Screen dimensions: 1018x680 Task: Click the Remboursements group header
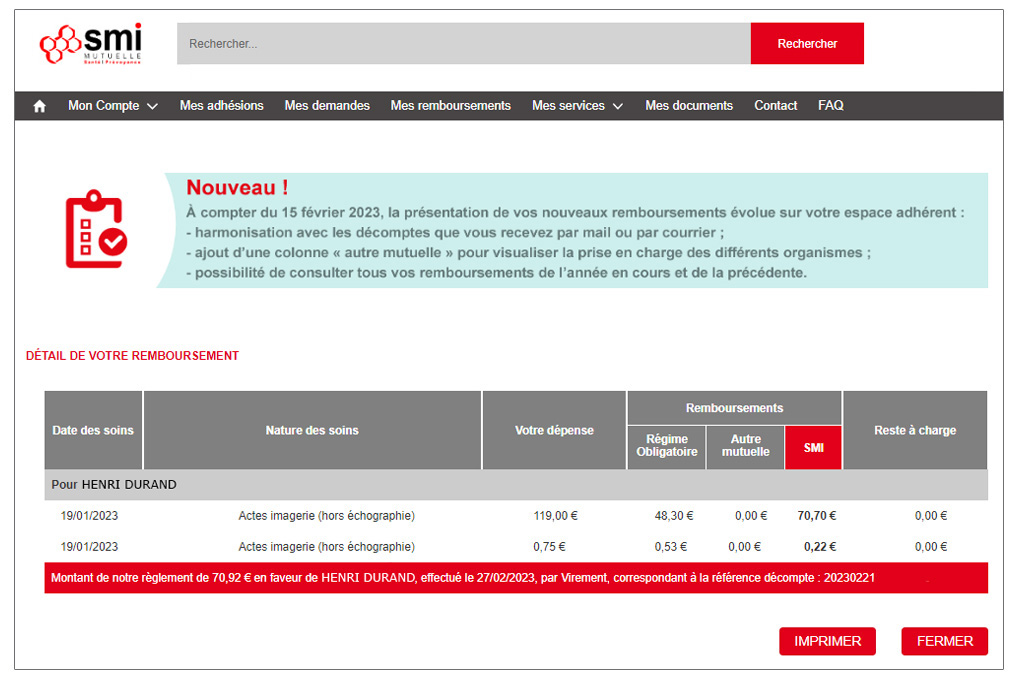[x=734, y=408]
